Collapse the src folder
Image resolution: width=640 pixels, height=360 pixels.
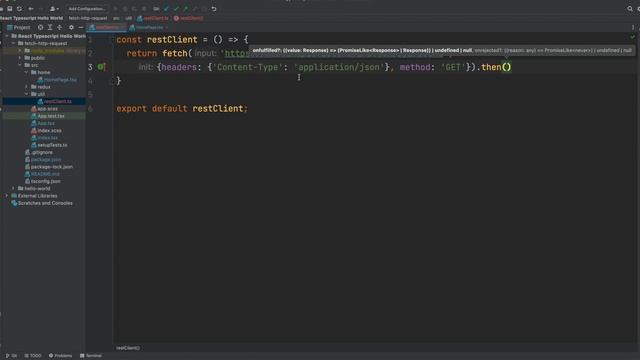pos(20,65)
